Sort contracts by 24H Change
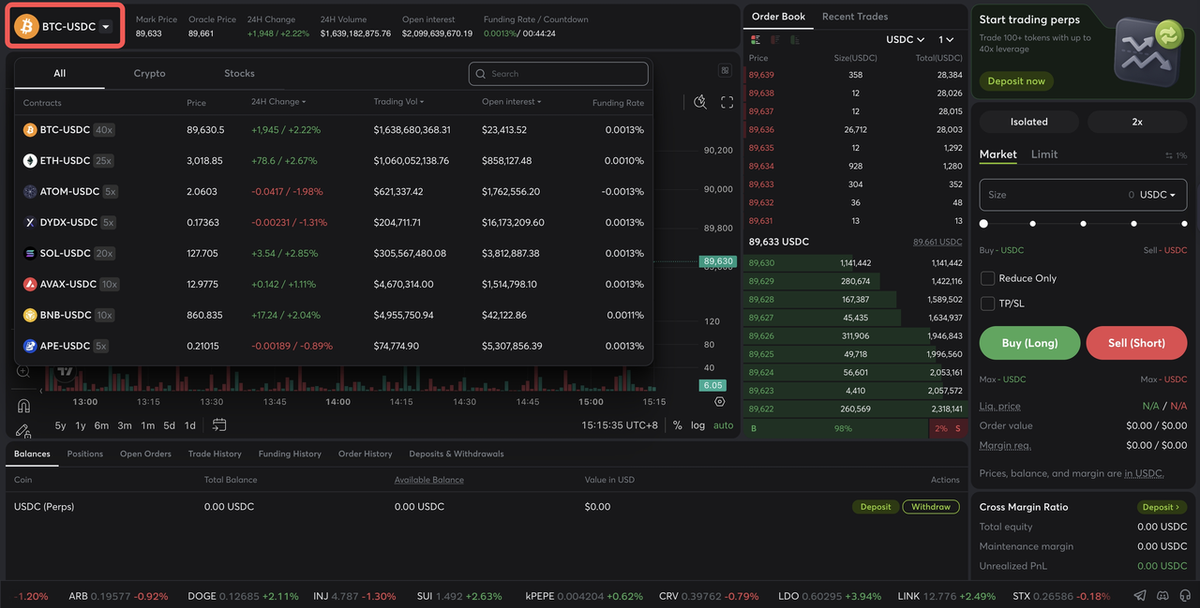Viewport: 1200px width, 608px height. click(x=278, y=102)
